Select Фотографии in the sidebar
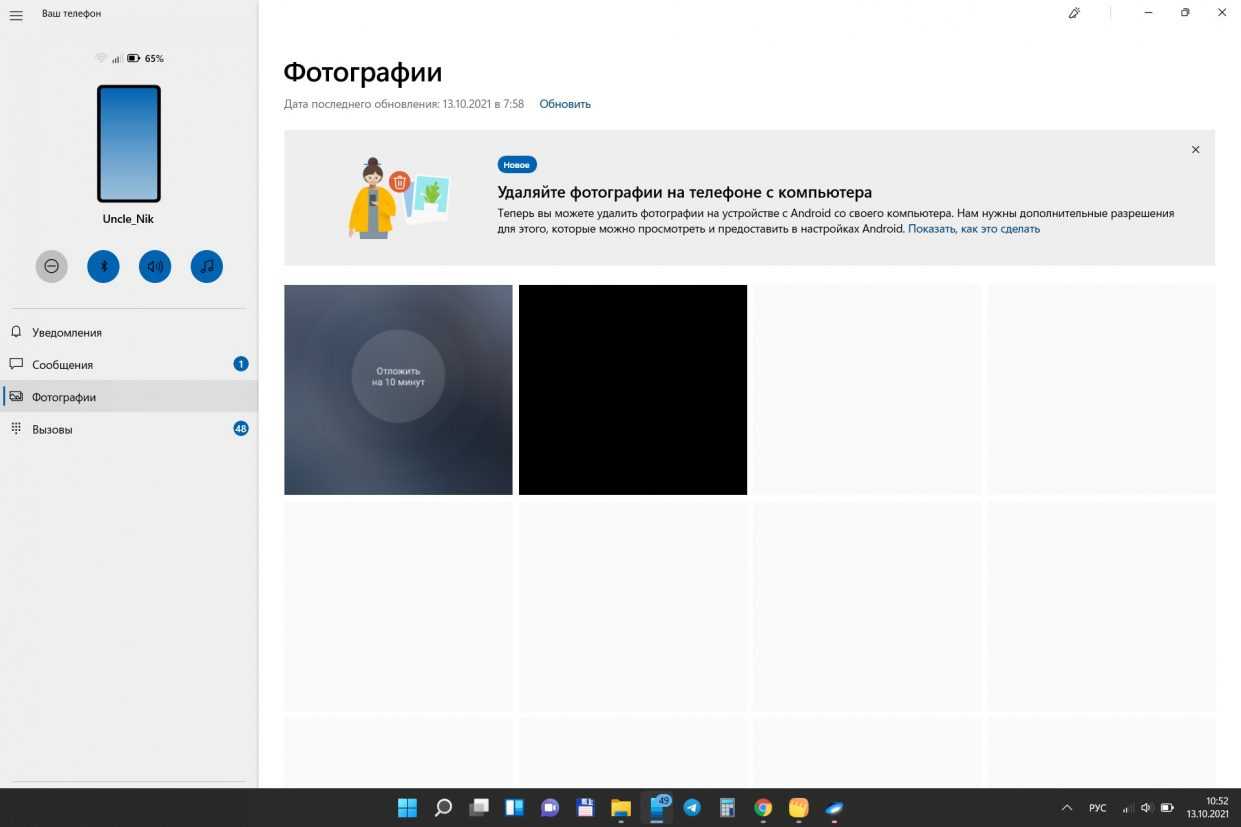The height and width of the screenshot is (827, 1241). (64, 397)
